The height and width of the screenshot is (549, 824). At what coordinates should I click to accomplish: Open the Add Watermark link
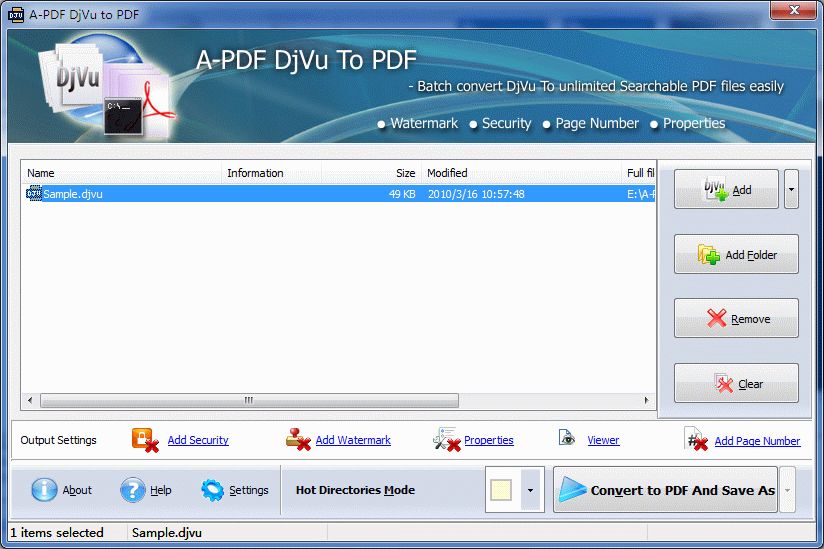click(353, 440)
